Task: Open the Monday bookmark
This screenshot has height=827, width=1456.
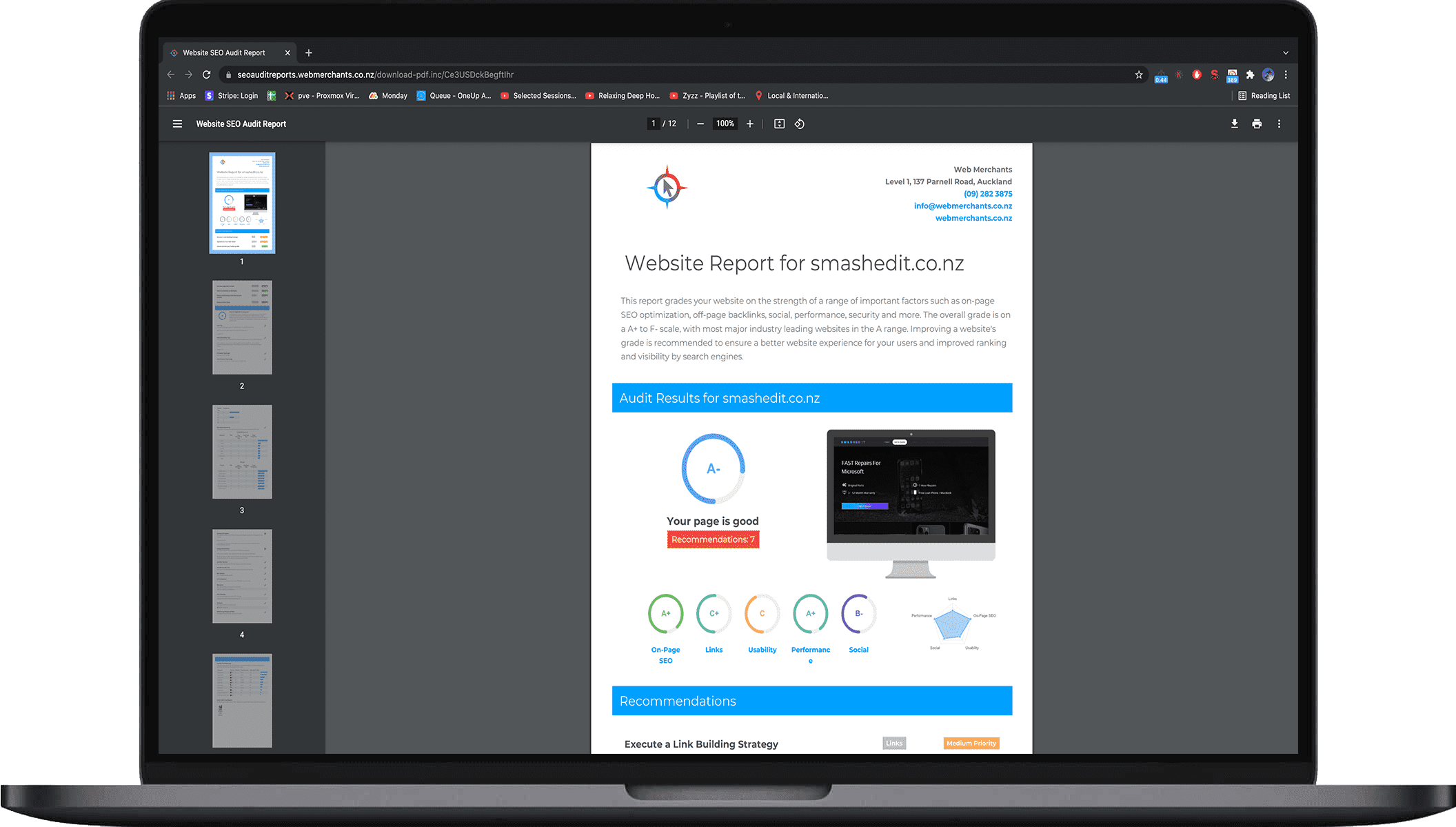Action: coord(388,96)
